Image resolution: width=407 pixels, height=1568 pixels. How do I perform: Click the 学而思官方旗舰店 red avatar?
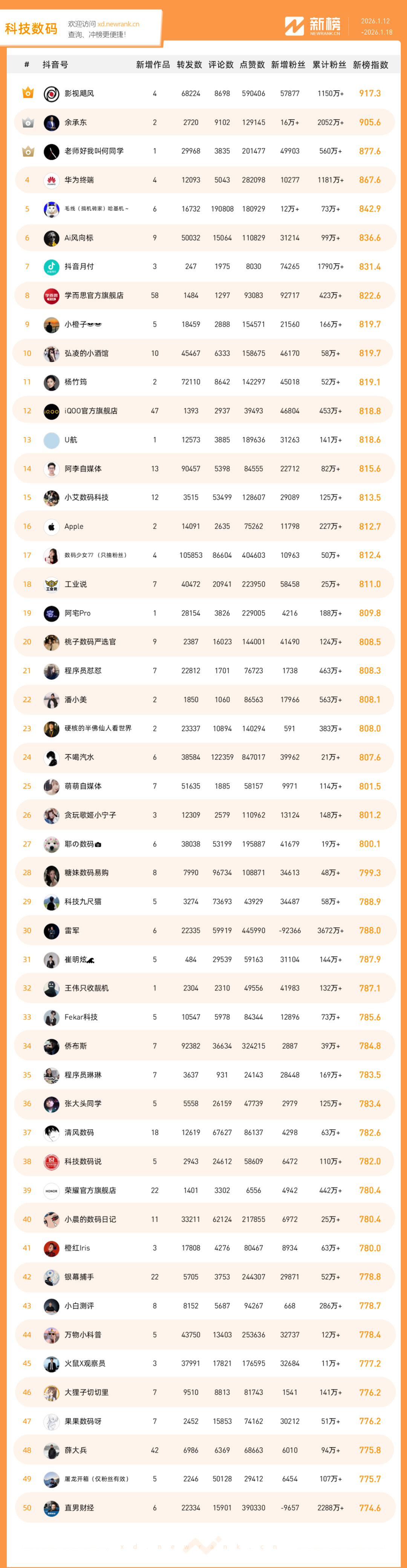(51, 296)
